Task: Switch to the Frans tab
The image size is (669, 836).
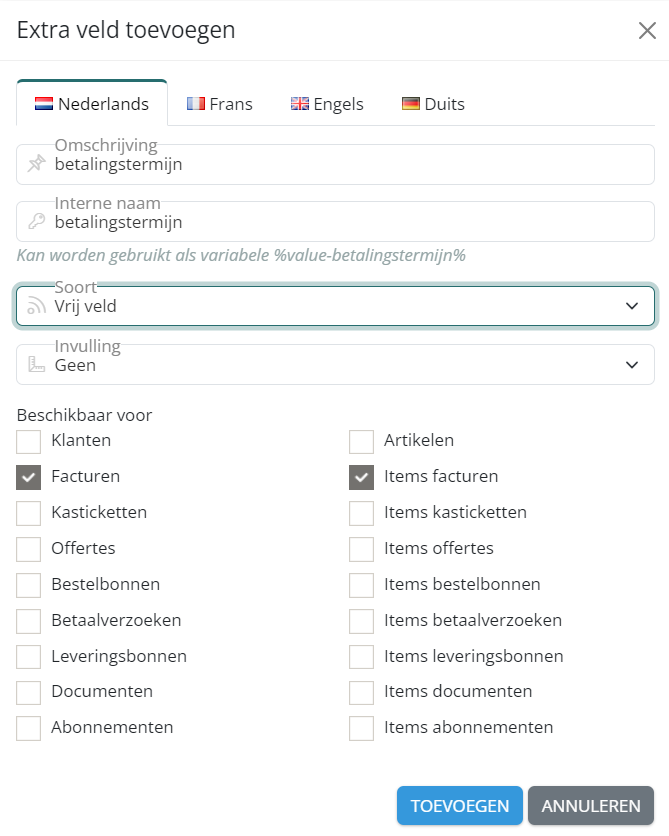Action: click(220, 104)
